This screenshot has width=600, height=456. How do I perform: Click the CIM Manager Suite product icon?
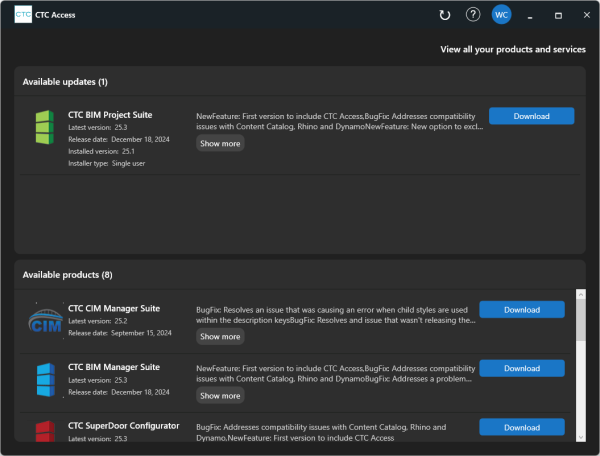(x=46, y=322)
